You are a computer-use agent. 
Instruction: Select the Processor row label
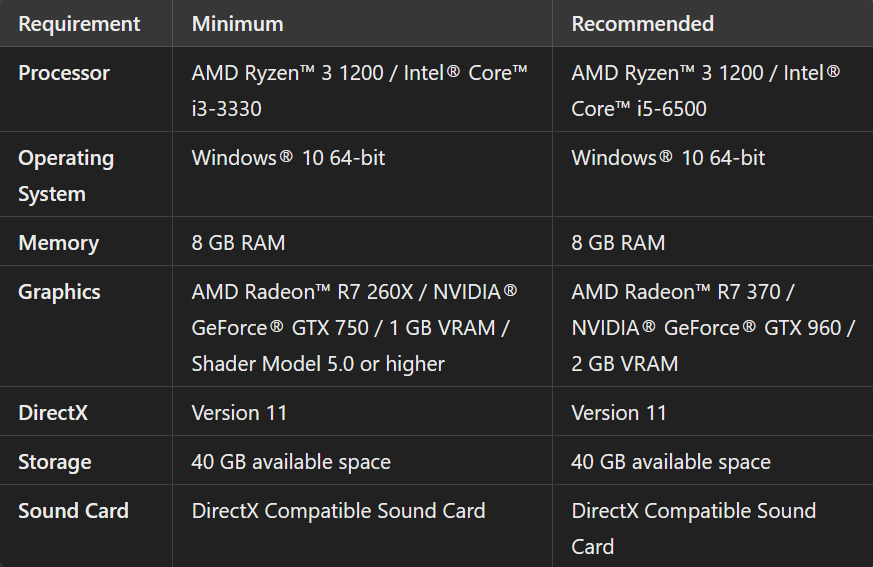point(64,73)
